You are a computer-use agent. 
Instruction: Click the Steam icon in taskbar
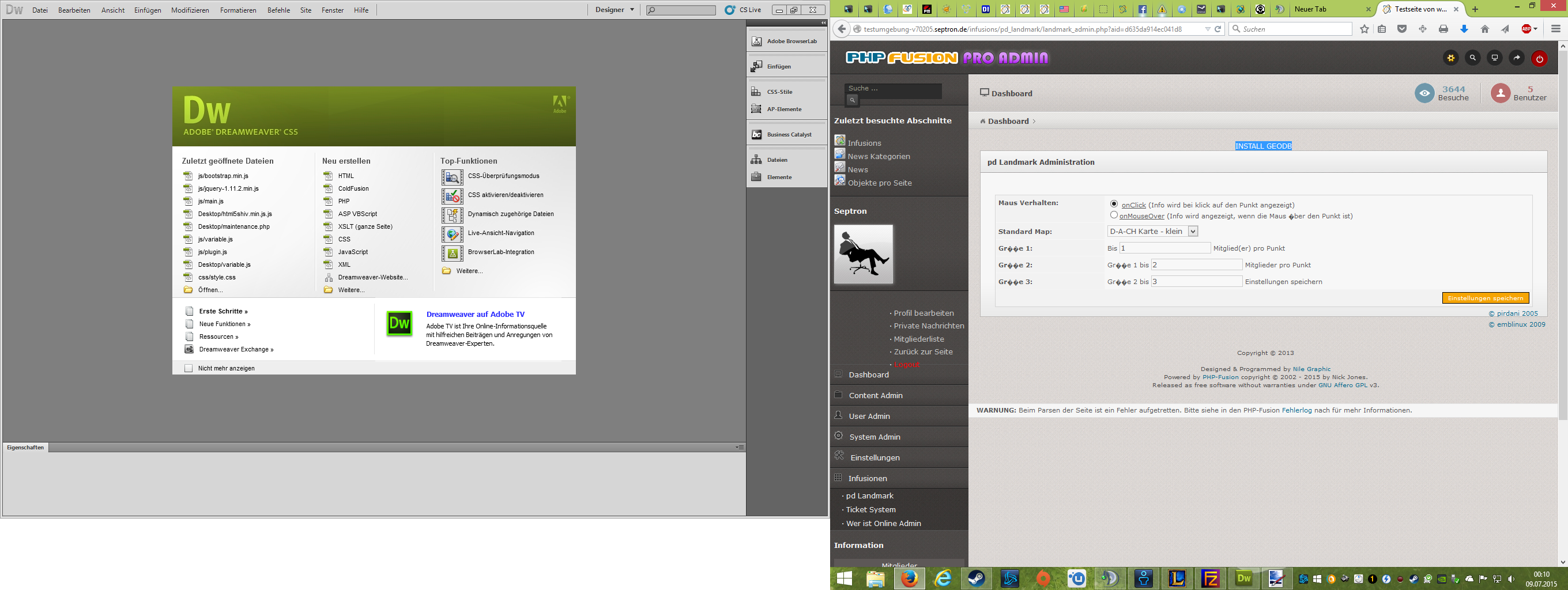[977, 578]
